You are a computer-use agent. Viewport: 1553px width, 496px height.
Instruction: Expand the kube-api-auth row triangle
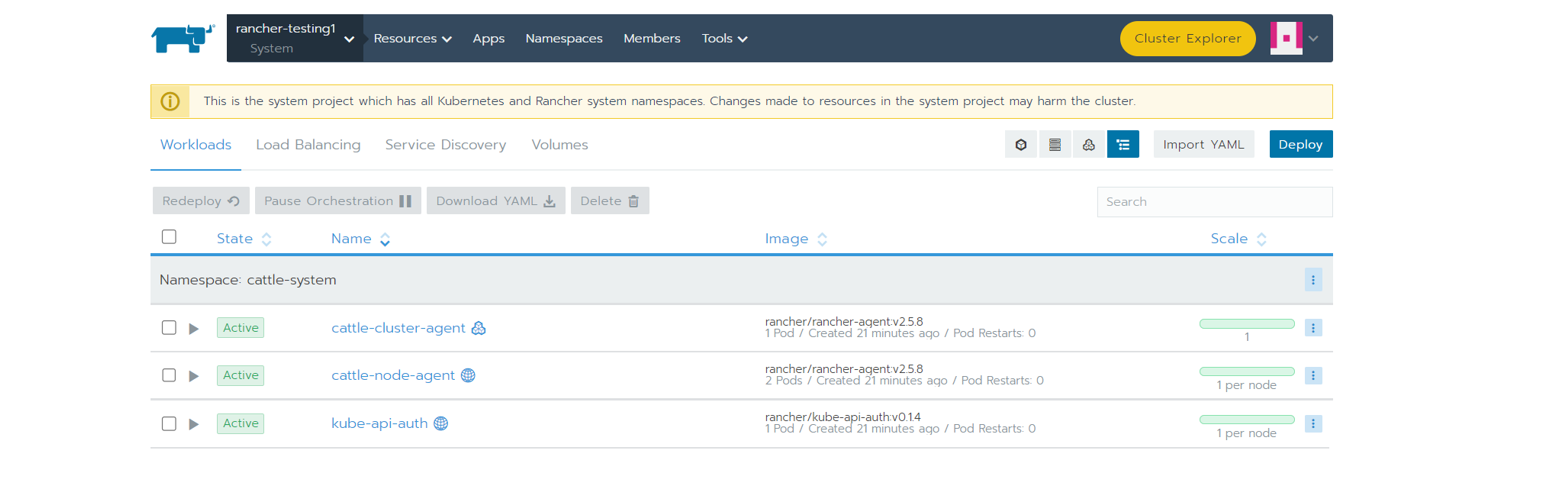point(194,424)
